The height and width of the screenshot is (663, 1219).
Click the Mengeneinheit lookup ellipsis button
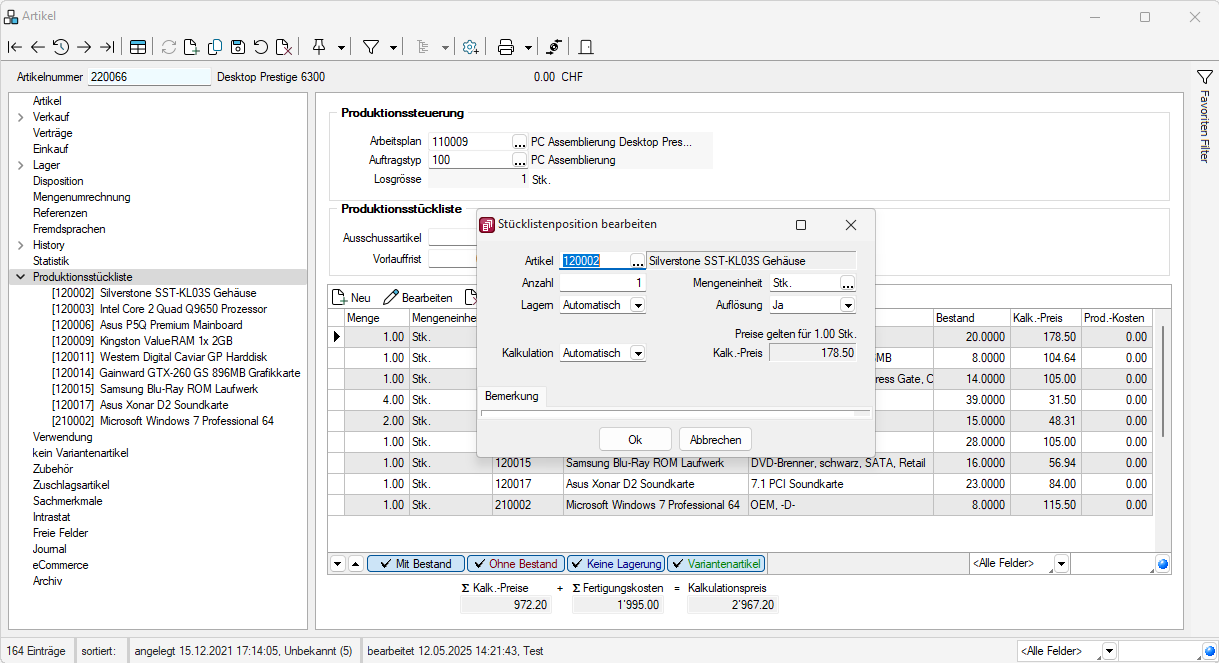[848, 283]
